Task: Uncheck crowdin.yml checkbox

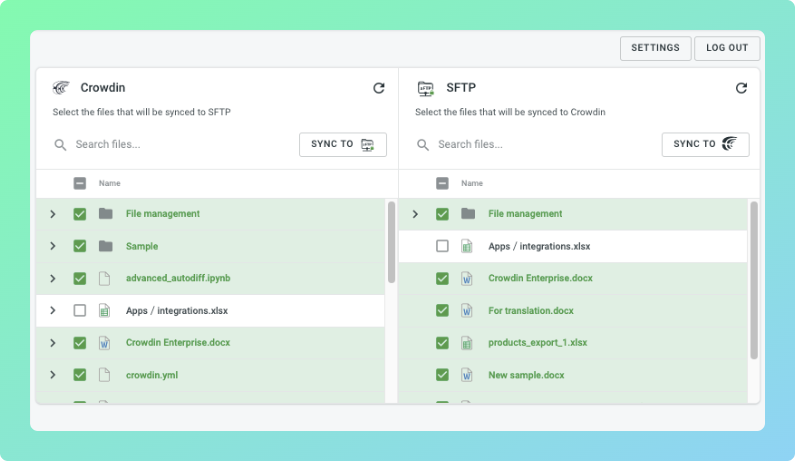Action: pyautogui.click(x=80, y=375)
